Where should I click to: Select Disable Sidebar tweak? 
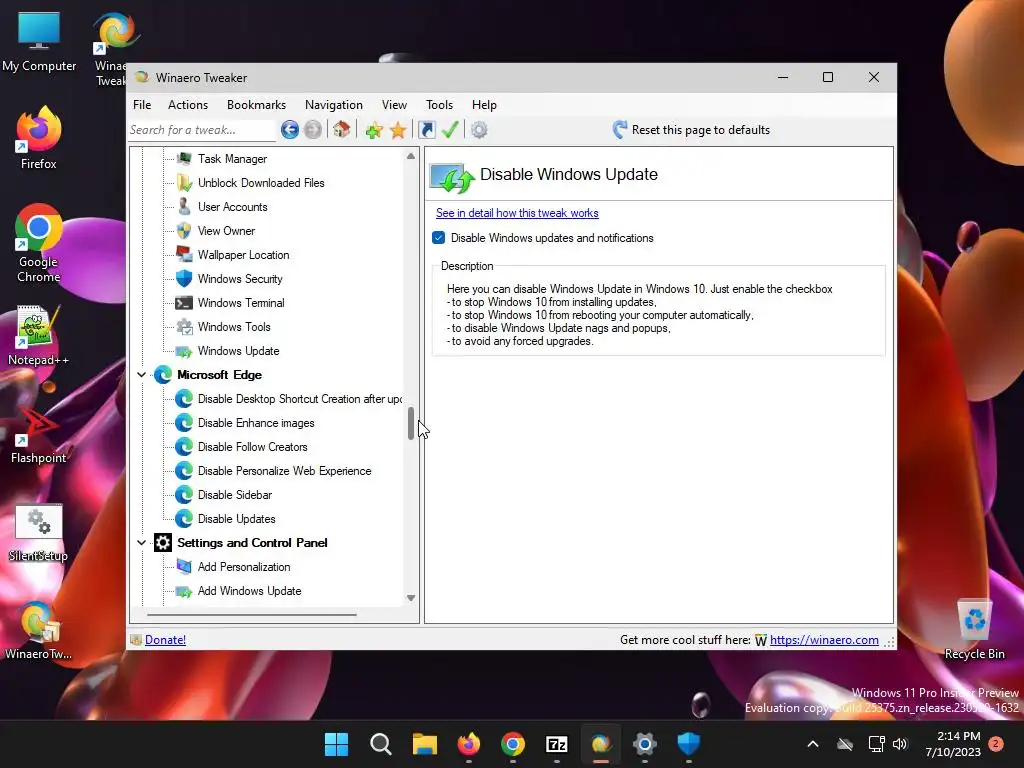[x=235, y=495]
